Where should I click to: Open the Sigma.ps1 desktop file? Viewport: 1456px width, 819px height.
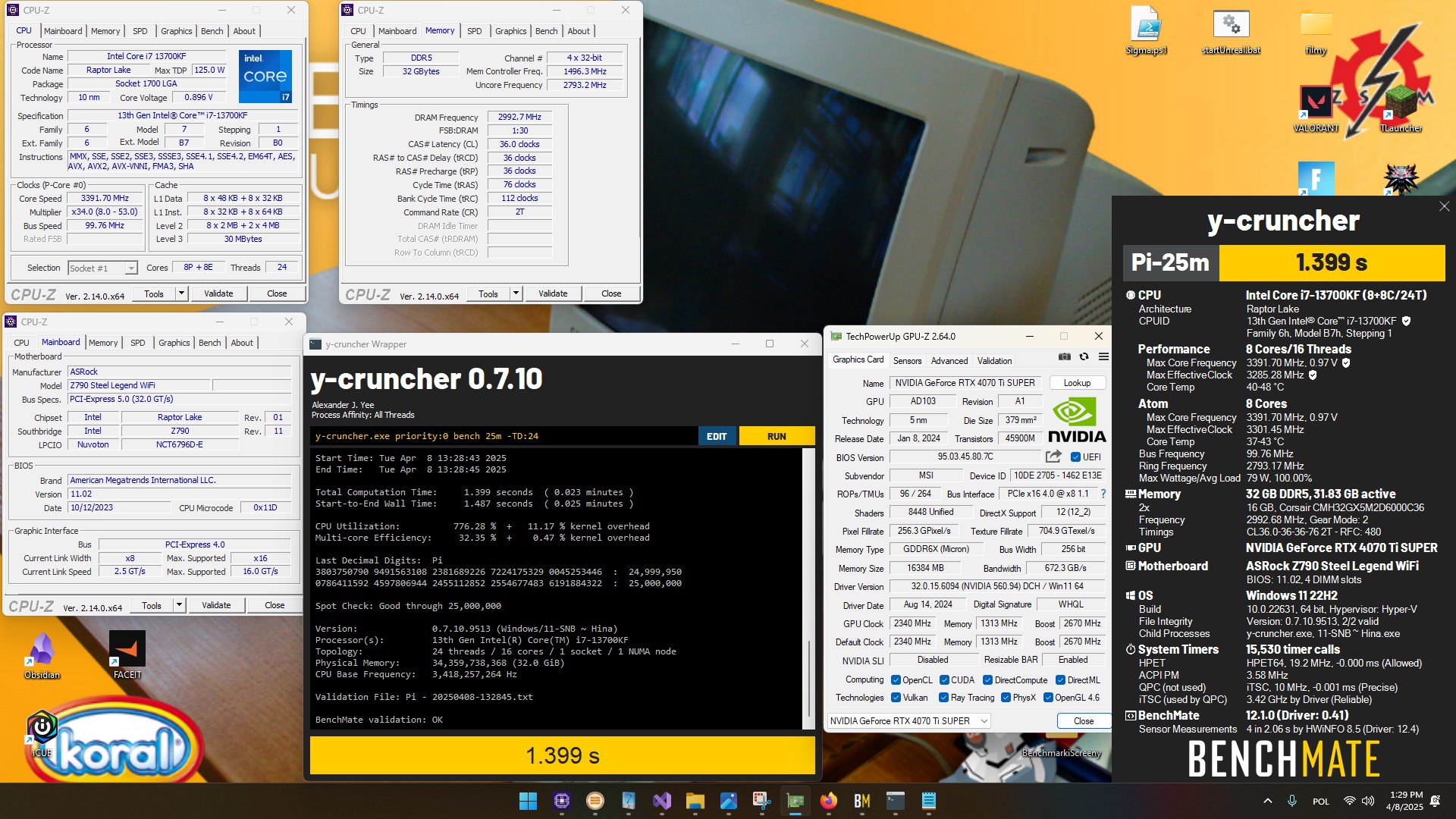pyautogui.click(x=1146, y=30)
